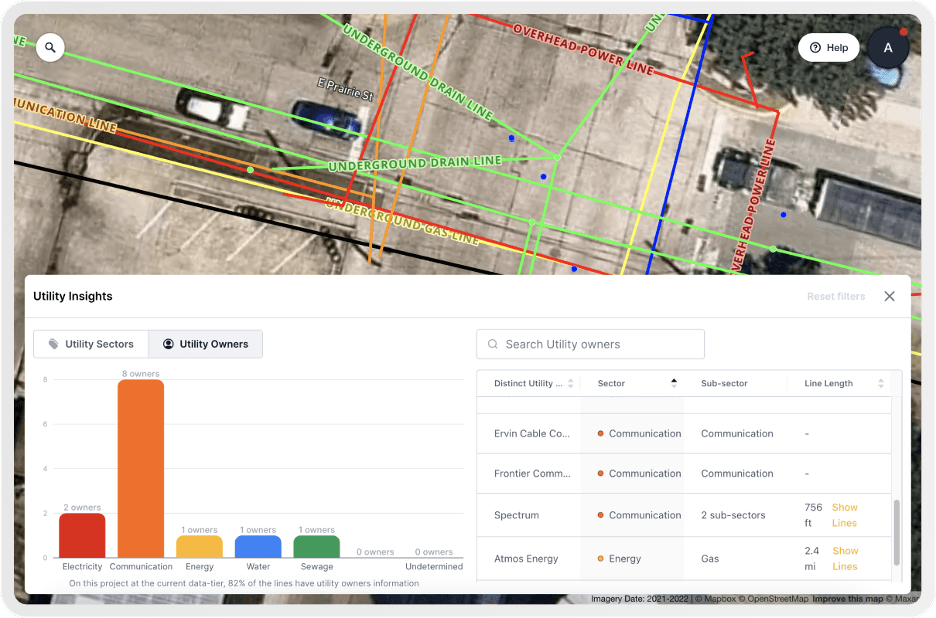Click the magnifier search icon on map
Image resolution: width=936 pixels, height=618 pixels.
pyautogui.click(x=50, y=47)
